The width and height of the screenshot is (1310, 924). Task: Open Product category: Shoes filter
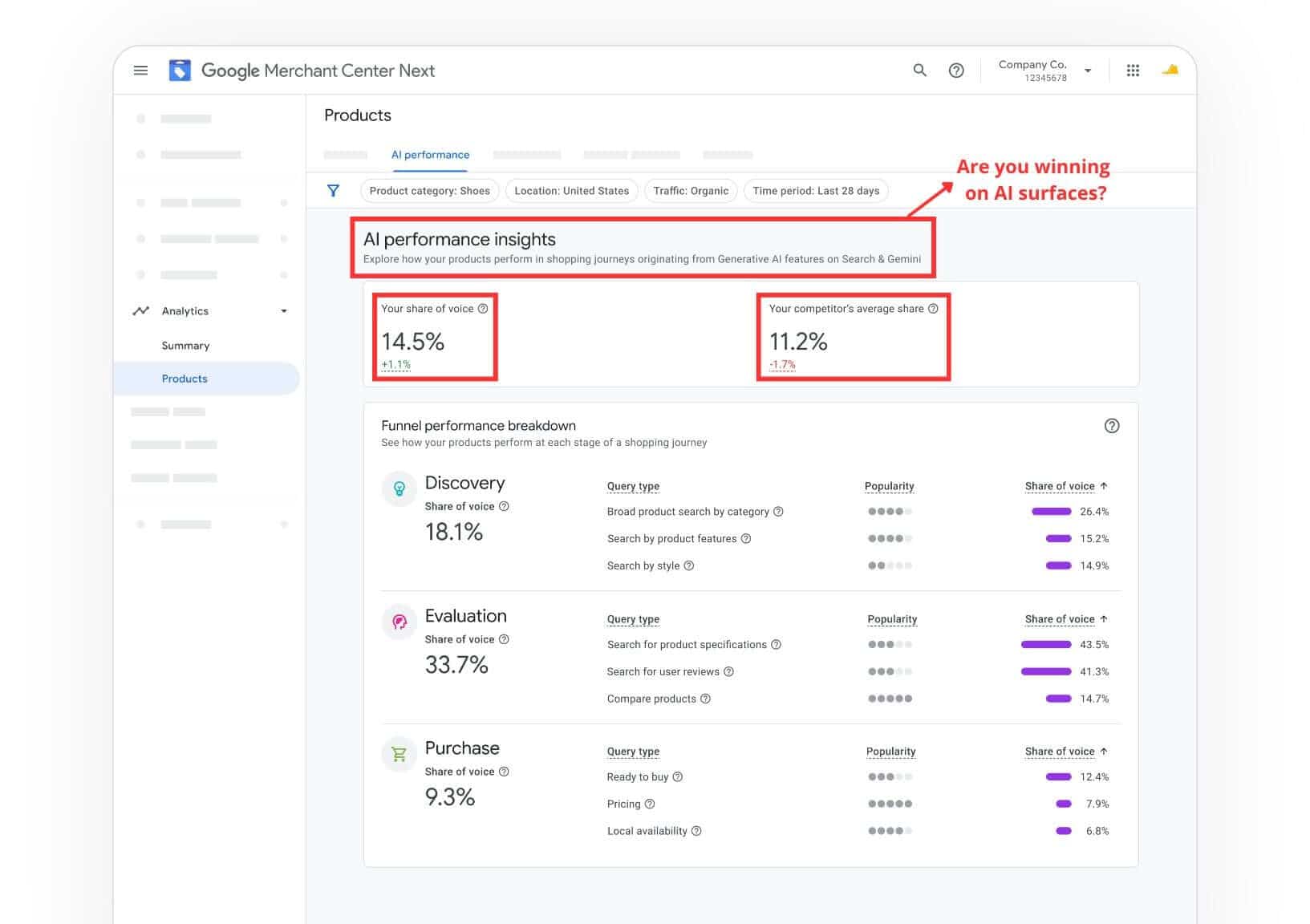coord(430,191)
